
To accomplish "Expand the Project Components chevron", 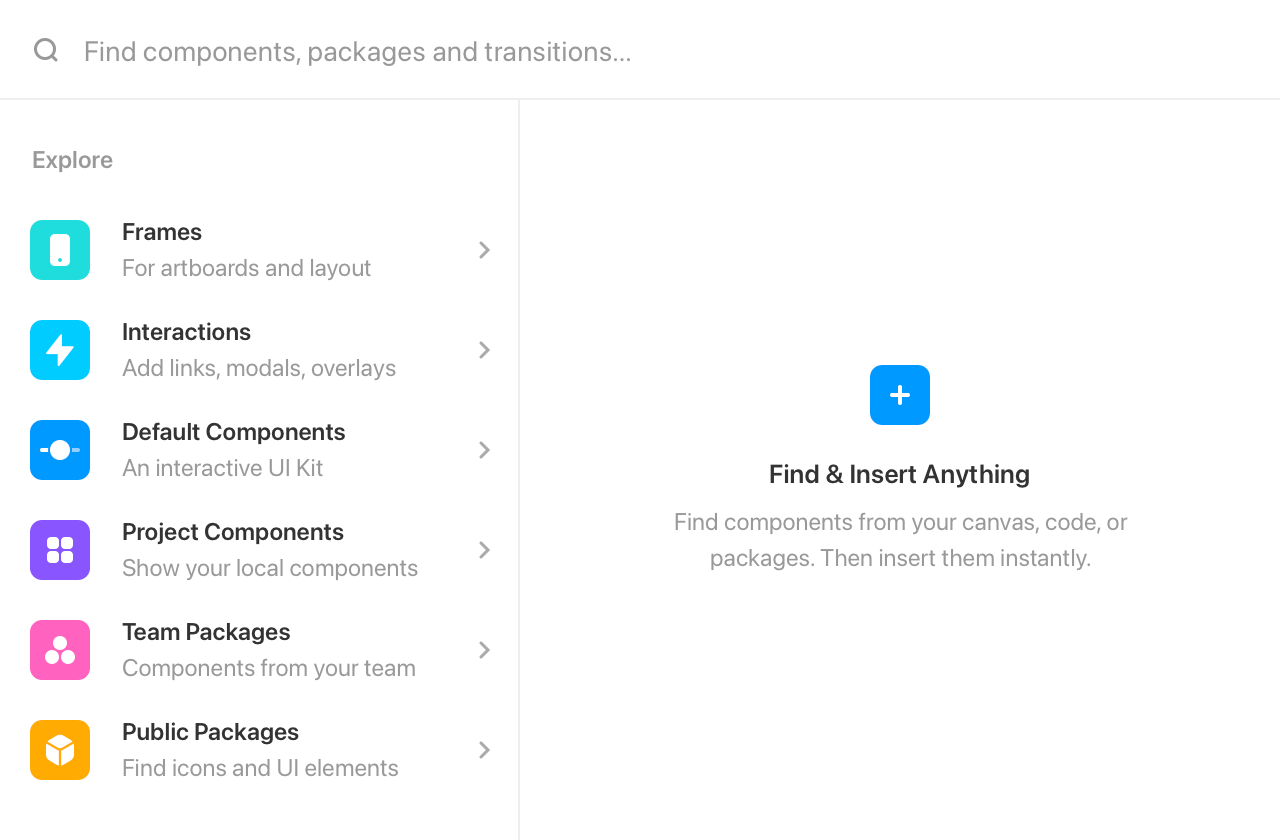I will point(484,550).
